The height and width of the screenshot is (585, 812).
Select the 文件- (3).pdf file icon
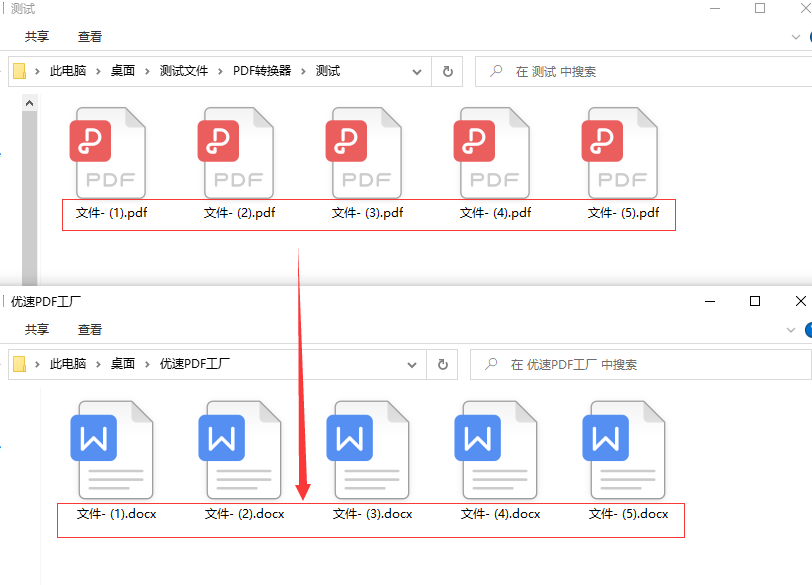(x=363, y=153)
